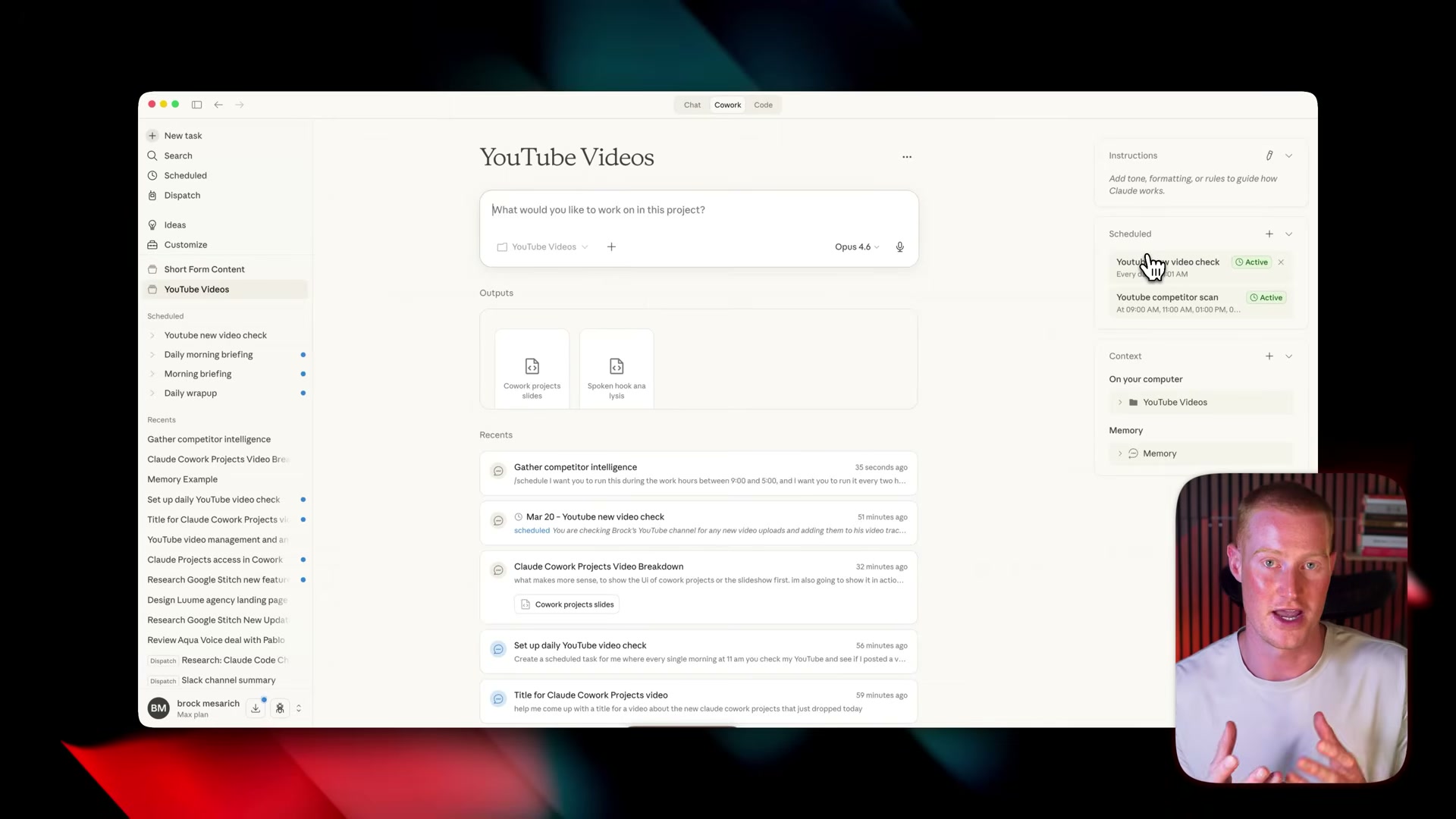Toggle Active status on Youtube competitor scan
The image size is (1456, 819).
[1266, 298]
